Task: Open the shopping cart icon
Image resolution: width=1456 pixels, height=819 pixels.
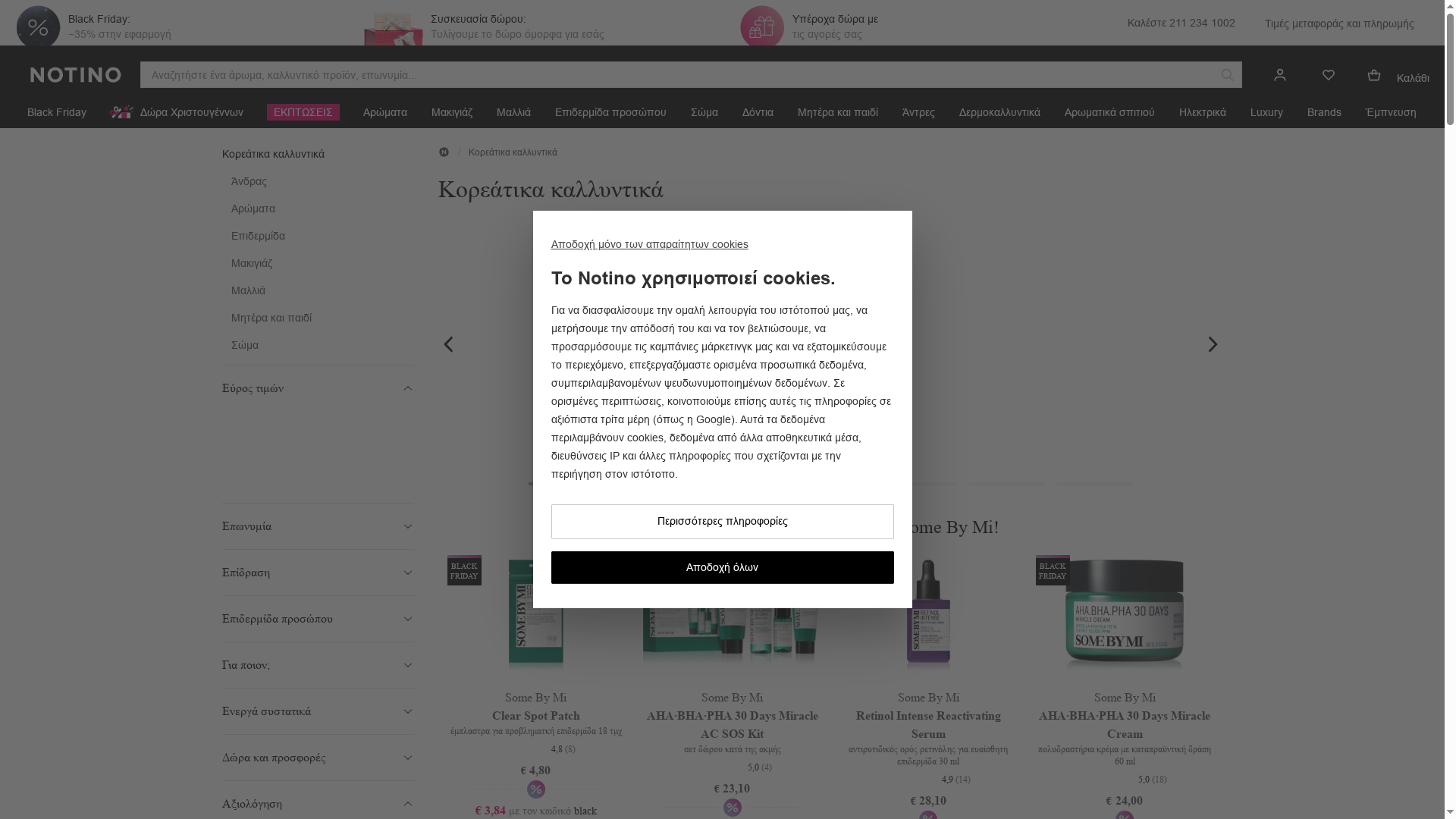Action: click(x=1374, y=74)
